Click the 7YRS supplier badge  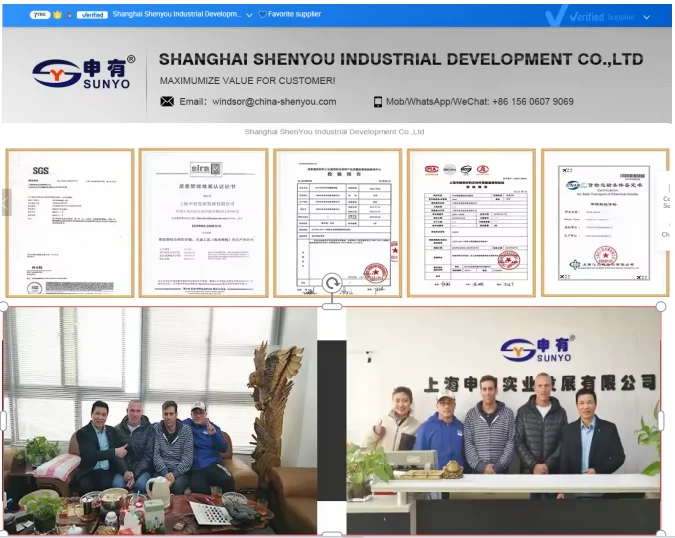(40, 15)
